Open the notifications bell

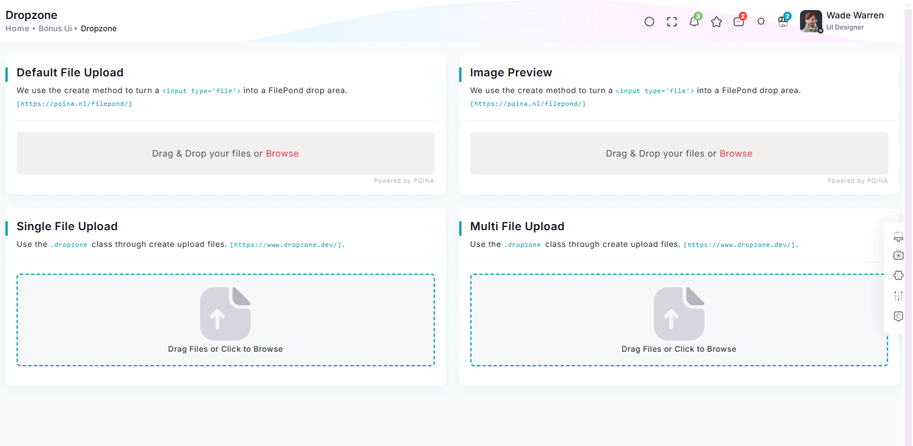pos(694,22)
